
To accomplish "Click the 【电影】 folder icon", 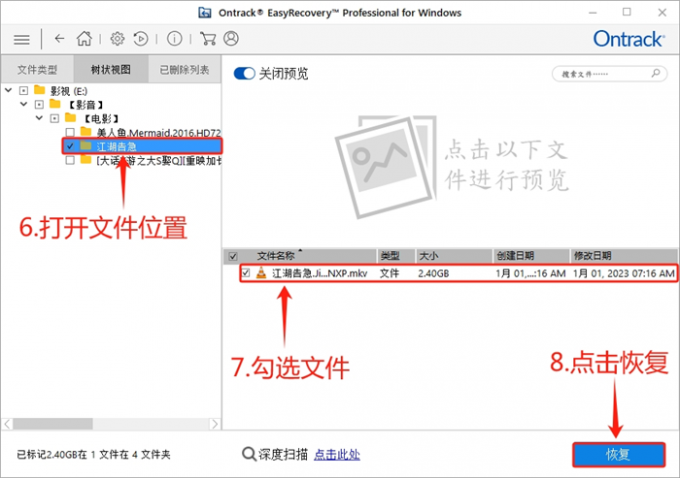I will tap(70, 118).
